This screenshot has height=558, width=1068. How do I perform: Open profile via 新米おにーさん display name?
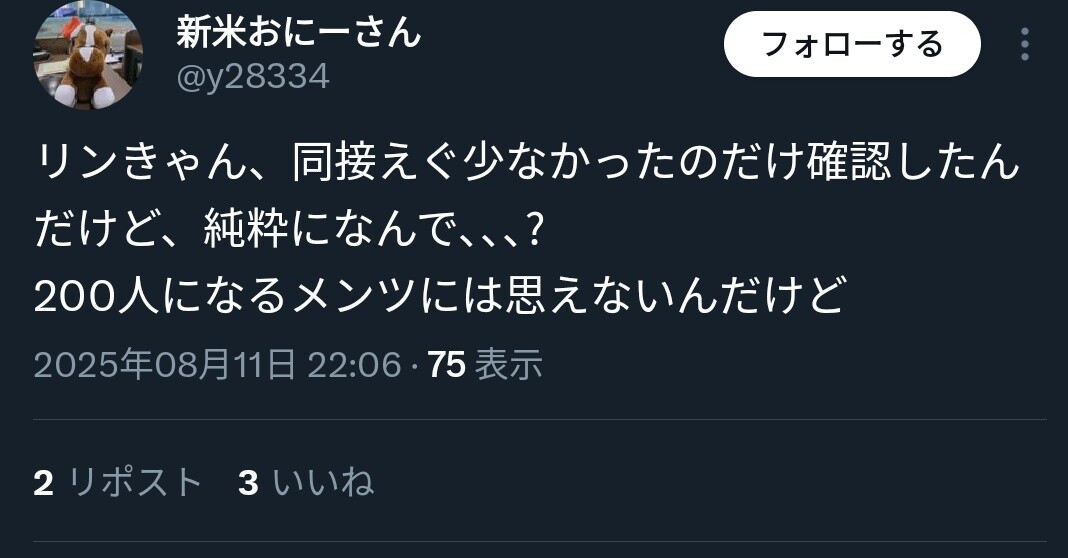[x=298, y=31]
